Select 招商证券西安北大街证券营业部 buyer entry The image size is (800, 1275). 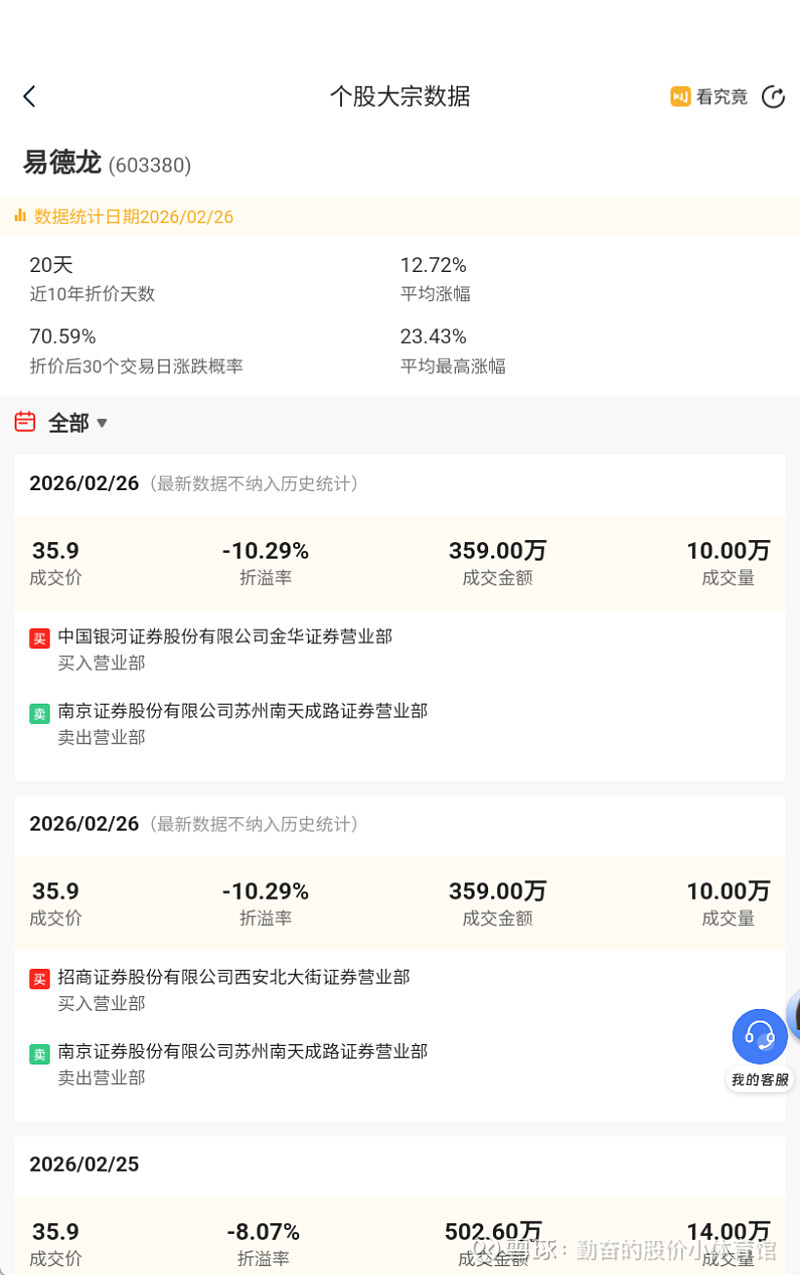[234, 977]
